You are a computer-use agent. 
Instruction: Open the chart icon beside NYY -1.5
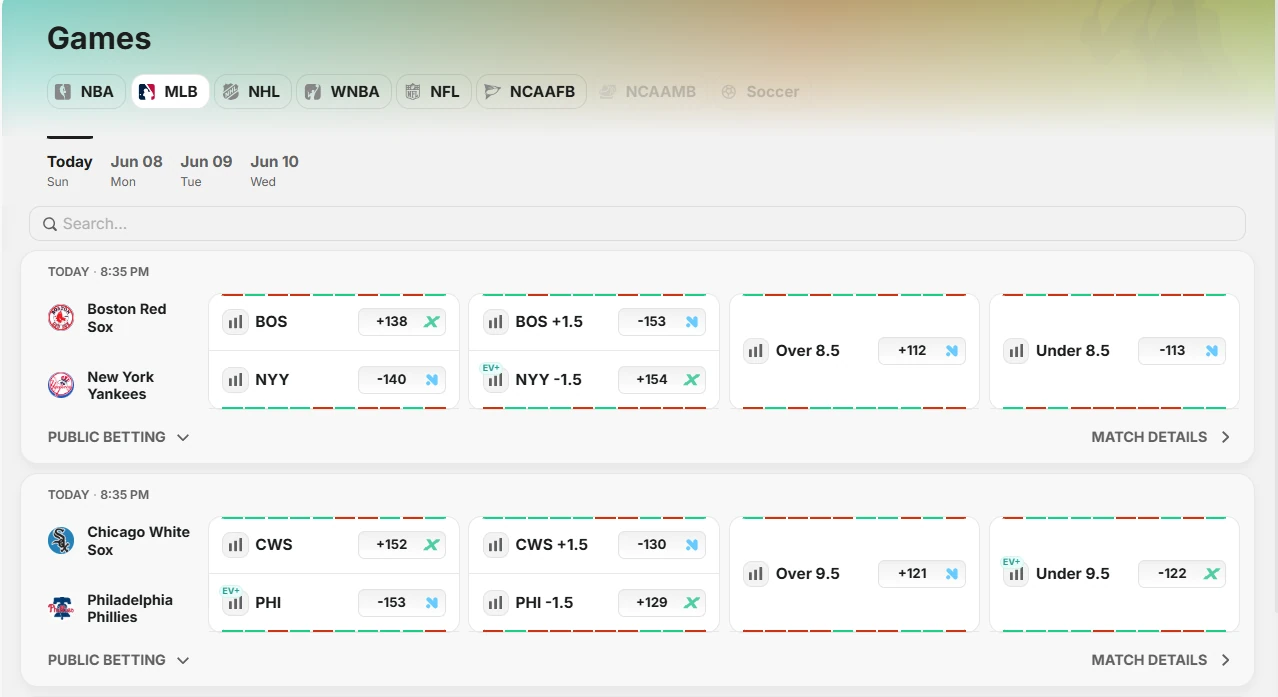pyautogui.click(x=495, y=380)
